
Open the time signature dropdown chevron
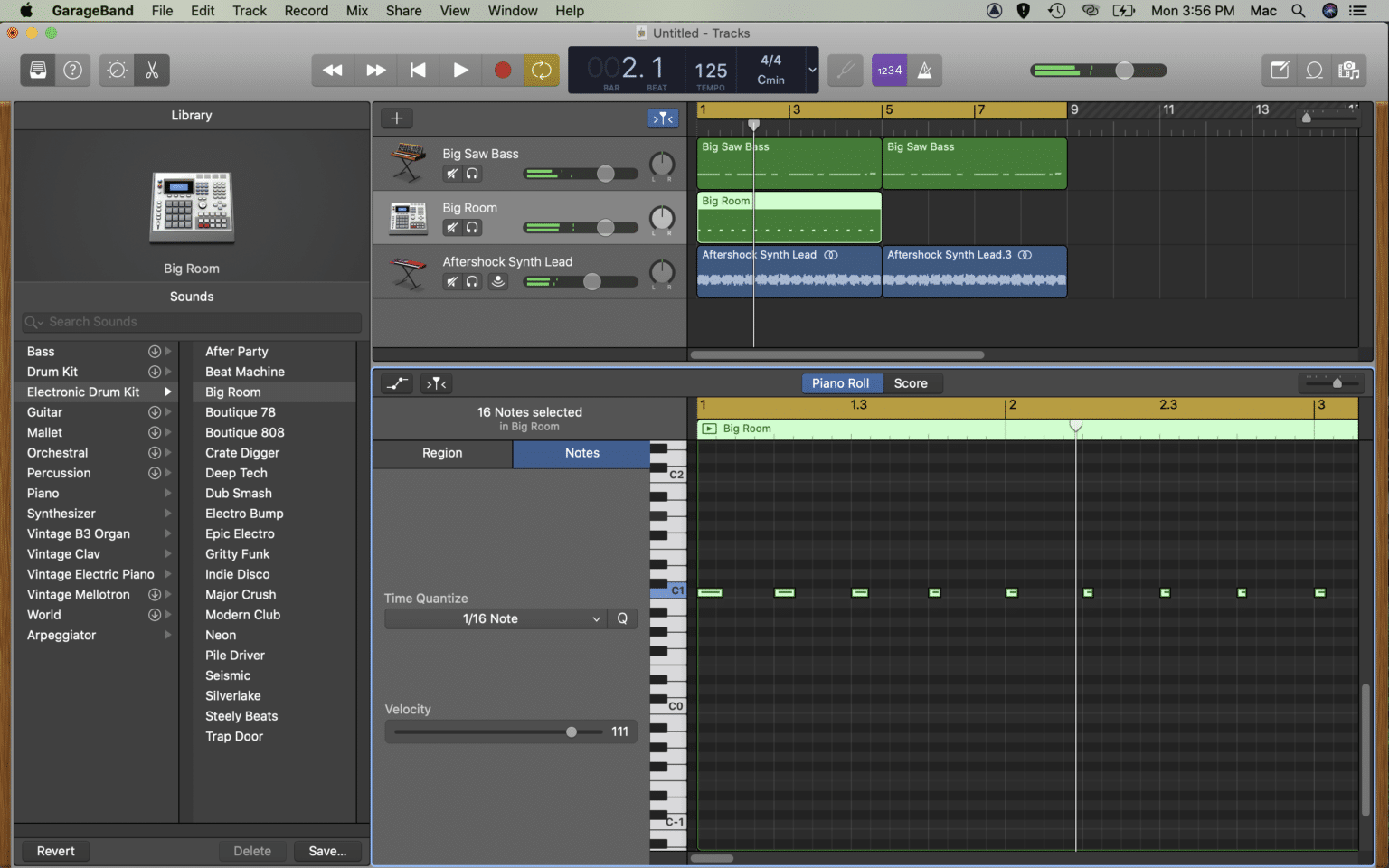811,70
